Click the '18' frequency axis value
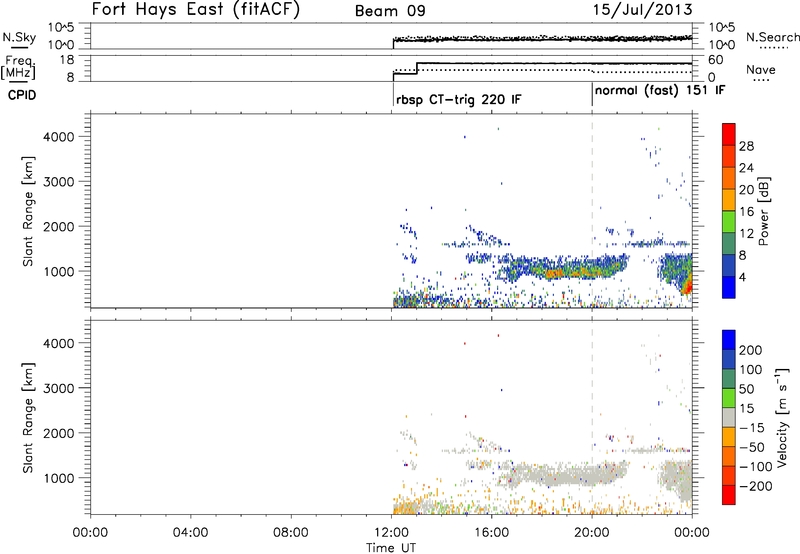This screenshot has height=554, width=800. click(x=67, y=60)
